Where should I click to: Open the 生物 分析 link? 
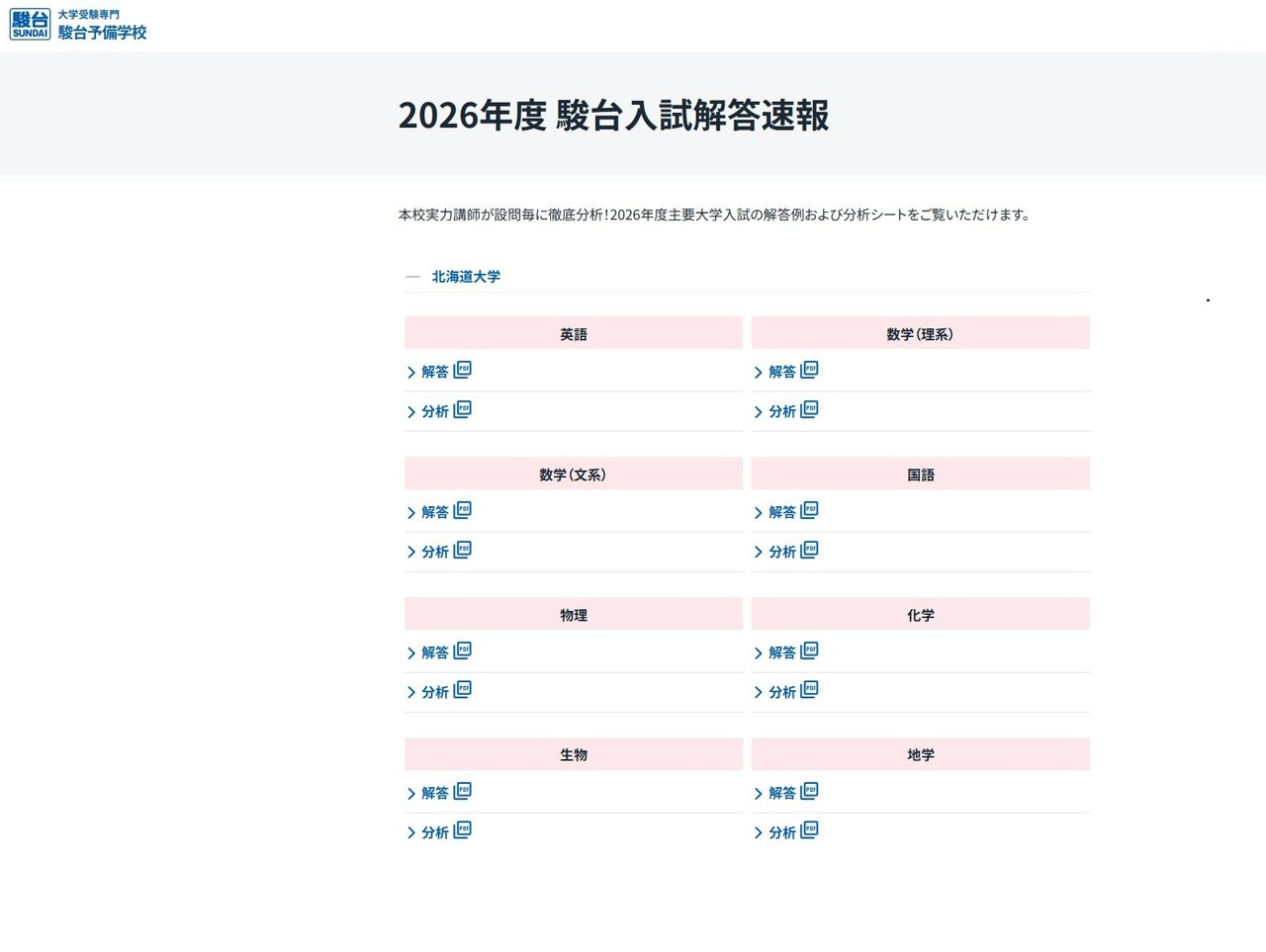pyautogui.click(x=436, y=832)
